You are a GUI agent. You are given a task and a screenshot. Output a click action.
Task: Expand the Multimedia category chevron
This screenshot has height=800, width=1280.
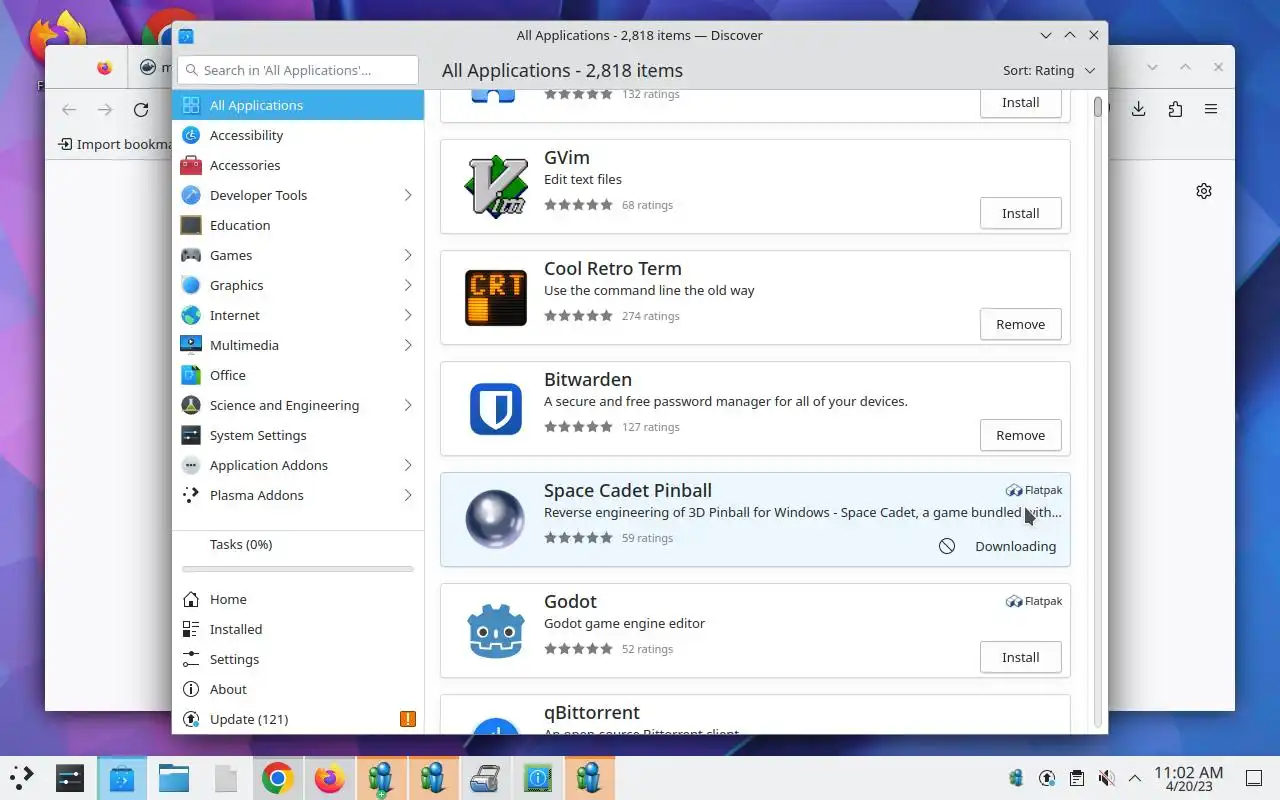click(408, 345)
